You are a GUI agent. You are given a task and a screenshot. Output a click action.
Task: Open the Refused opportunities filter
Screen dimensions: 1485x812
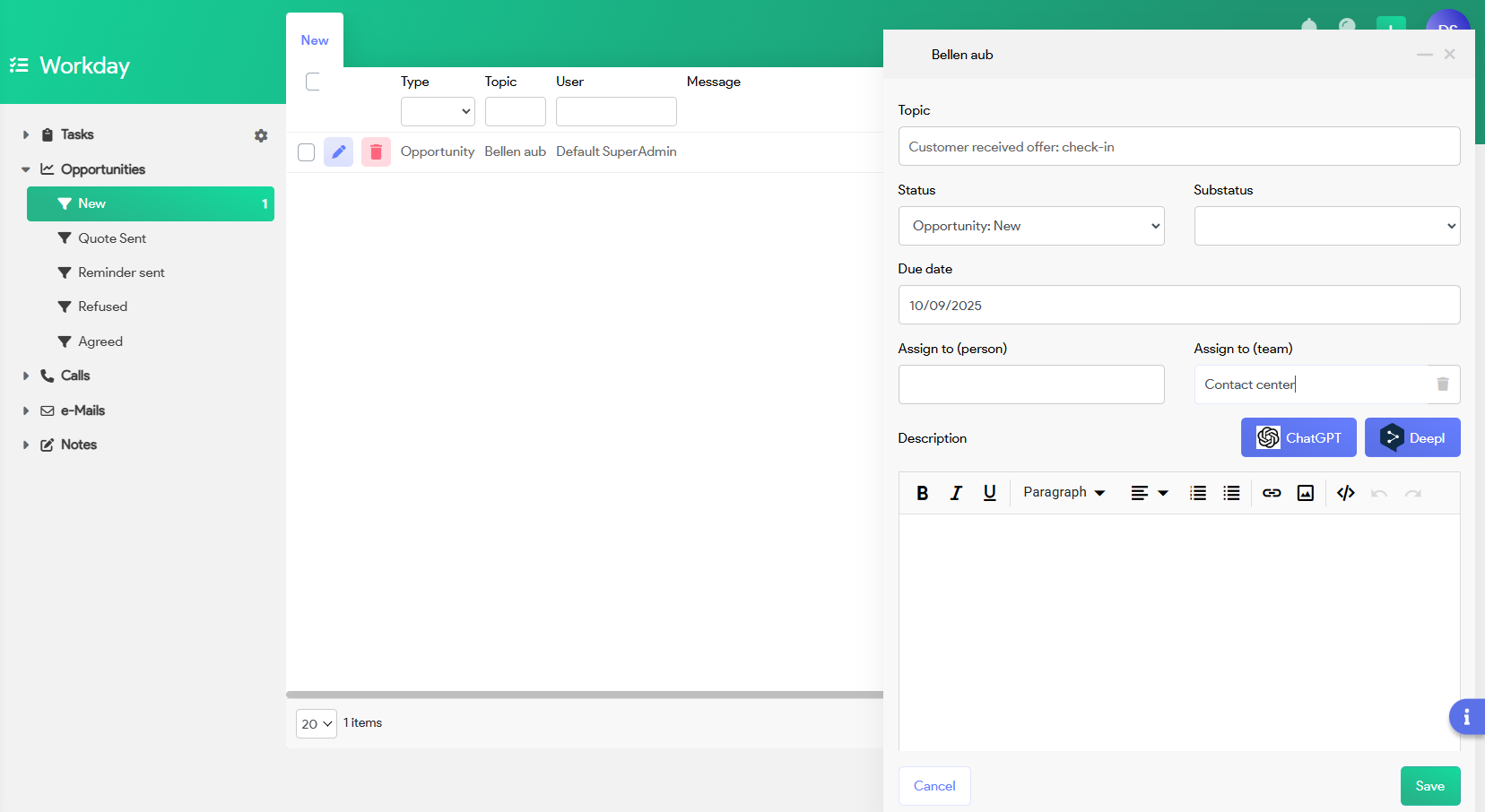coord(102,307)
